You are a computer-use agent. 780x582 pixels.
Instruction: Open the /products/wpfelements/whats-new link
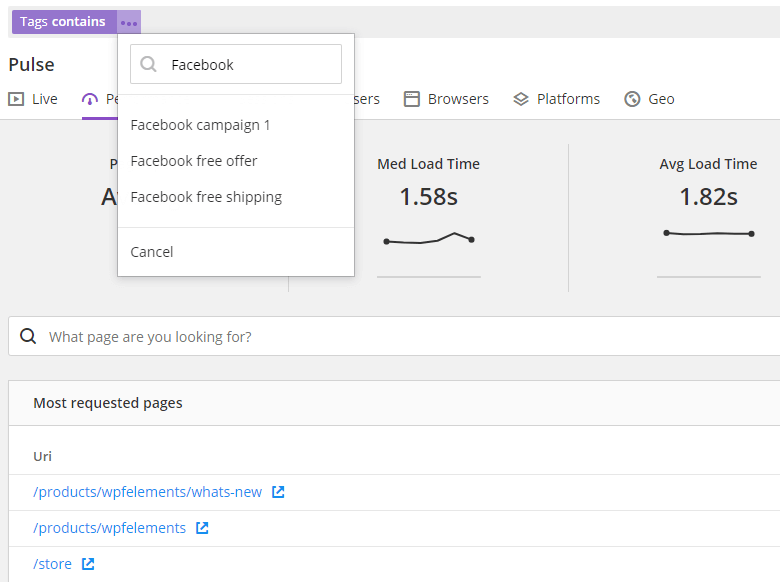(147, 492)
